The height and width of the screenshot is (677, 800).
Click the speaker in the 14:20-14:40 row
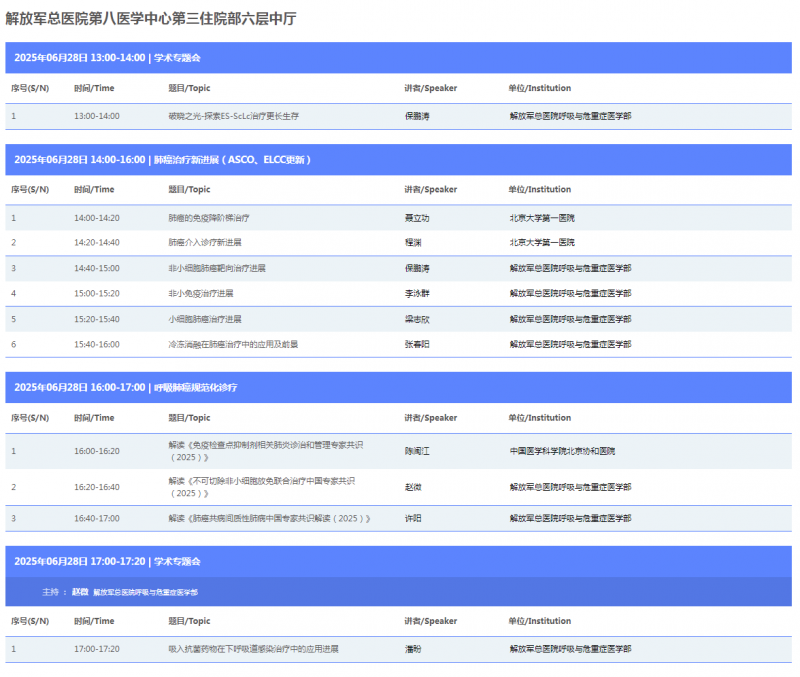point(413,243)
